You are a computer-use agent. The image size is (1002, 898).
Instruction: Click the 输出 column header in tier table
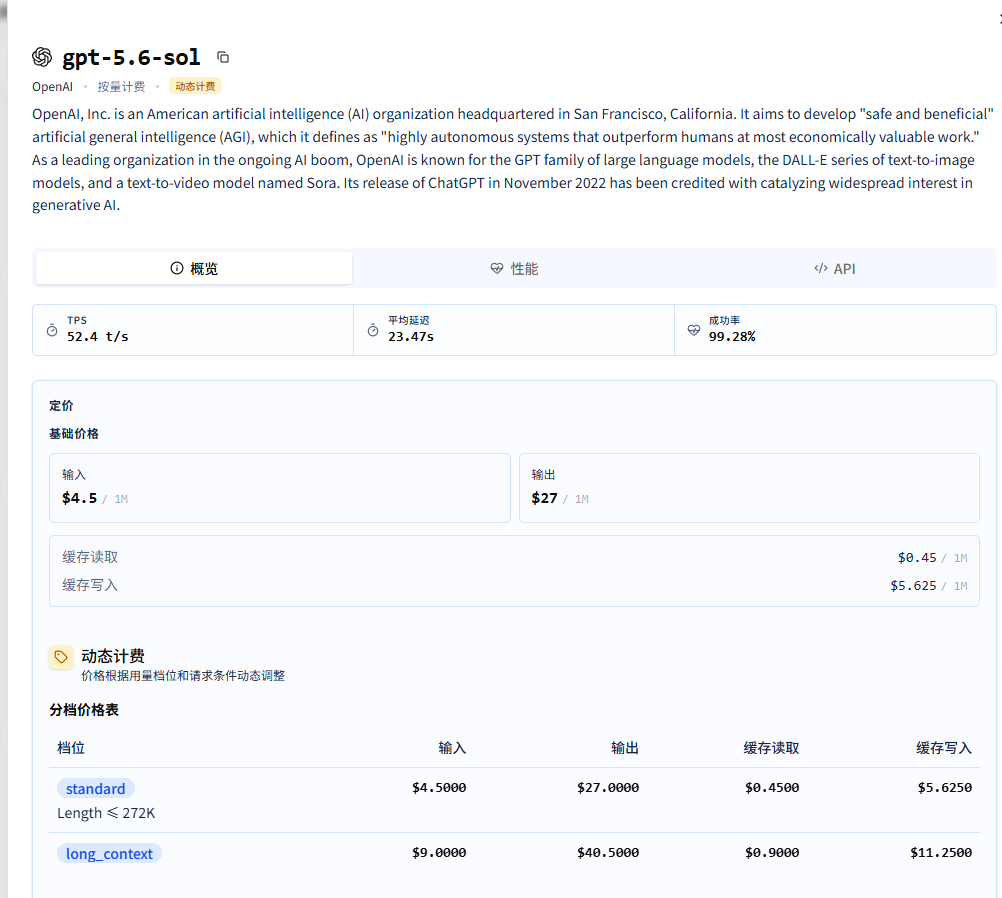click(625, 748)
